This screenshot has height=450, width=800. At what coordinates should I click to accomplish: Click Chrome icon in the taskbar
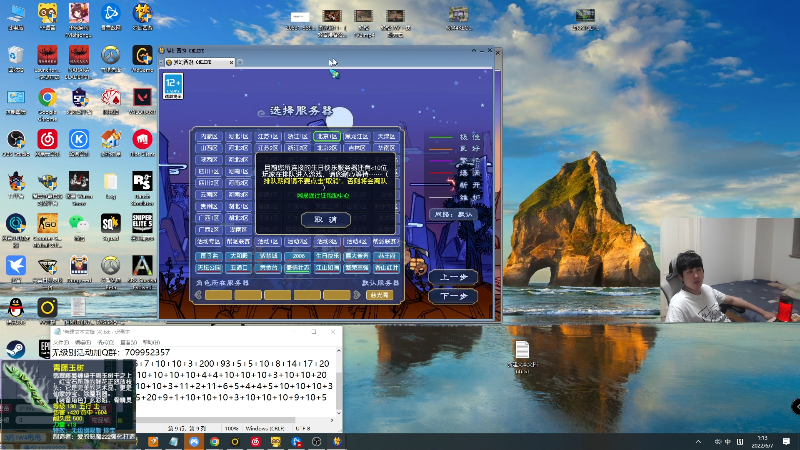214,442
